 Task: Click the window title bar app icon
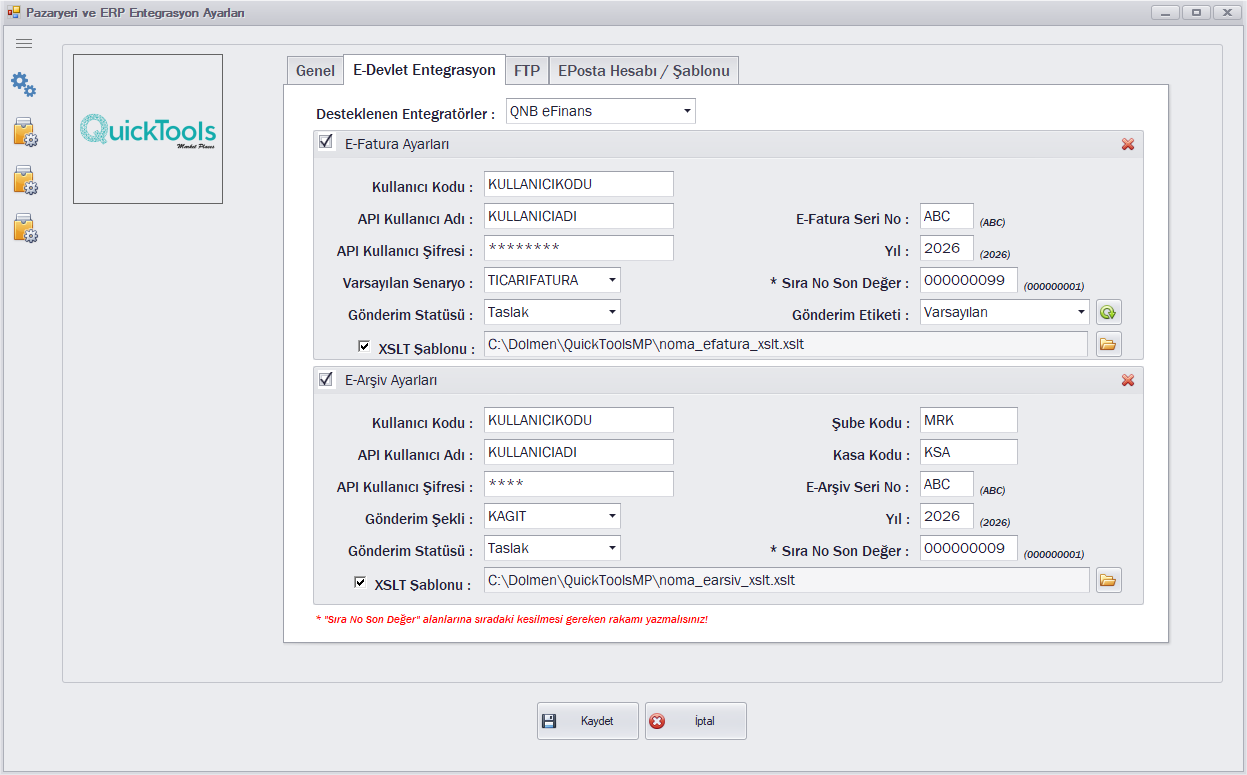click(x=14, y=13)
